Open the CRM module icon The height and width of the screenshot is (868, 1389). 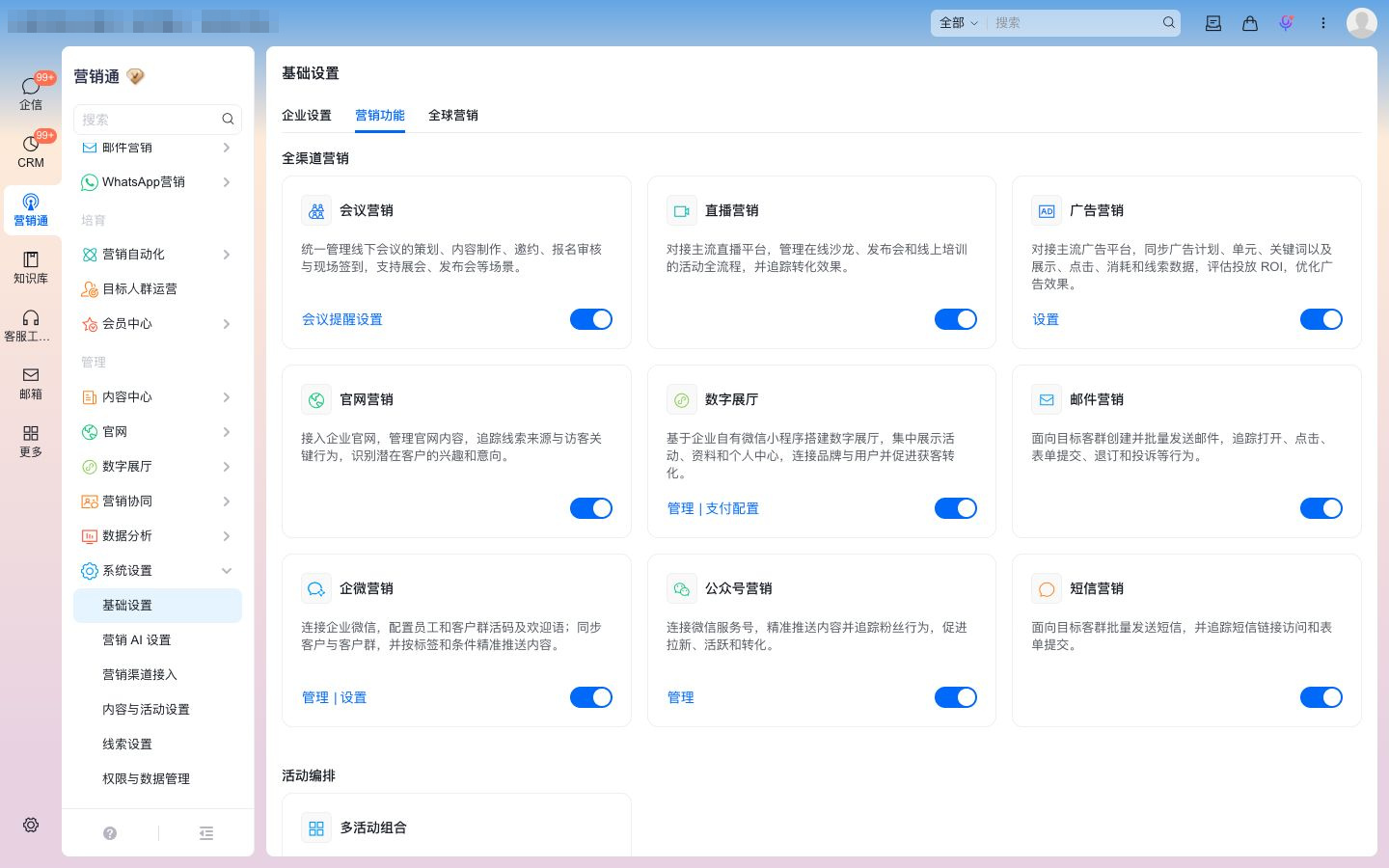[31, 145]
